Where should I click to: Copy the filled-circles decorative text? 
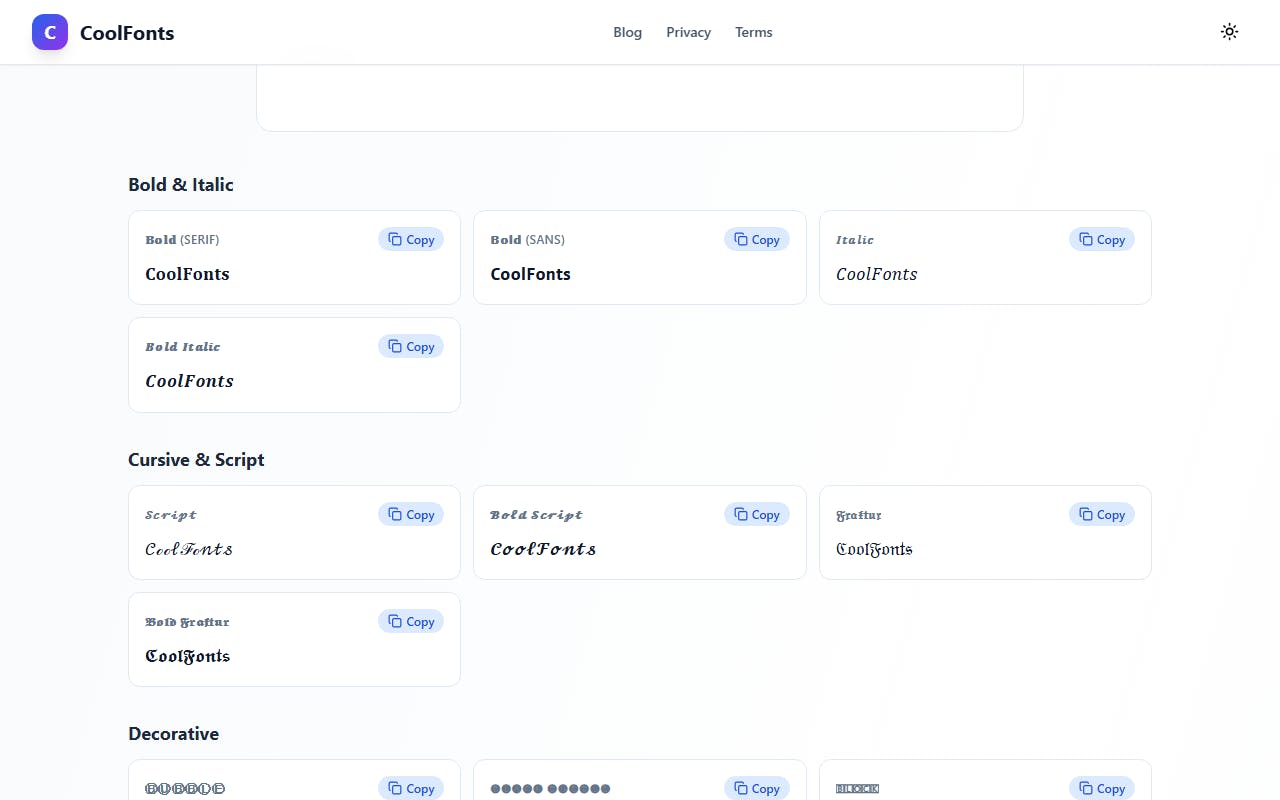757,788
